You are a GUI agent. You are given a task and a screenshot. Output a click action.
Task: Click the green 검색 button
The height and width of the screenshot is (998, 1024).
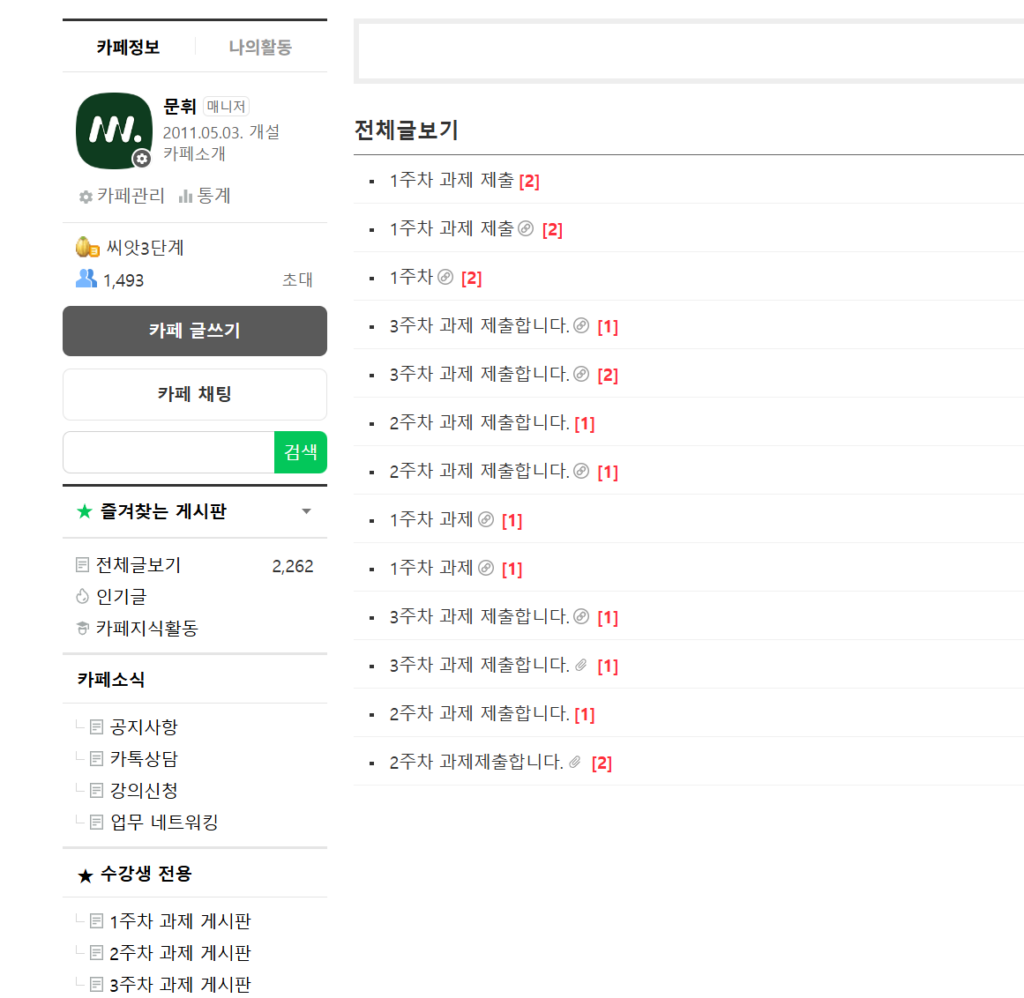tap(300, 452)
